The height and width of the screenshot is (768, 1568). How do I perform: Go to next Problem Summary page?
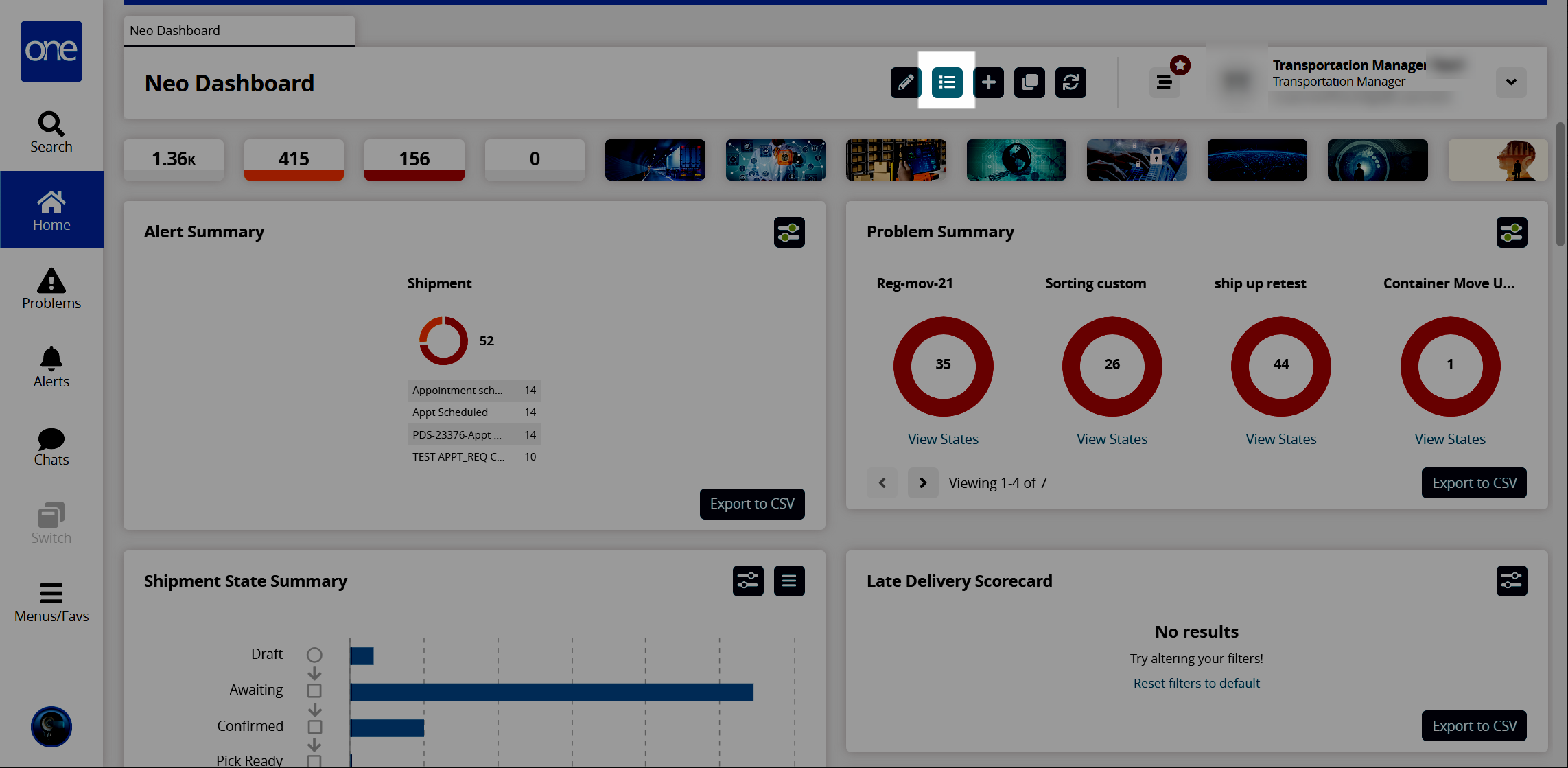click(923, 483)
